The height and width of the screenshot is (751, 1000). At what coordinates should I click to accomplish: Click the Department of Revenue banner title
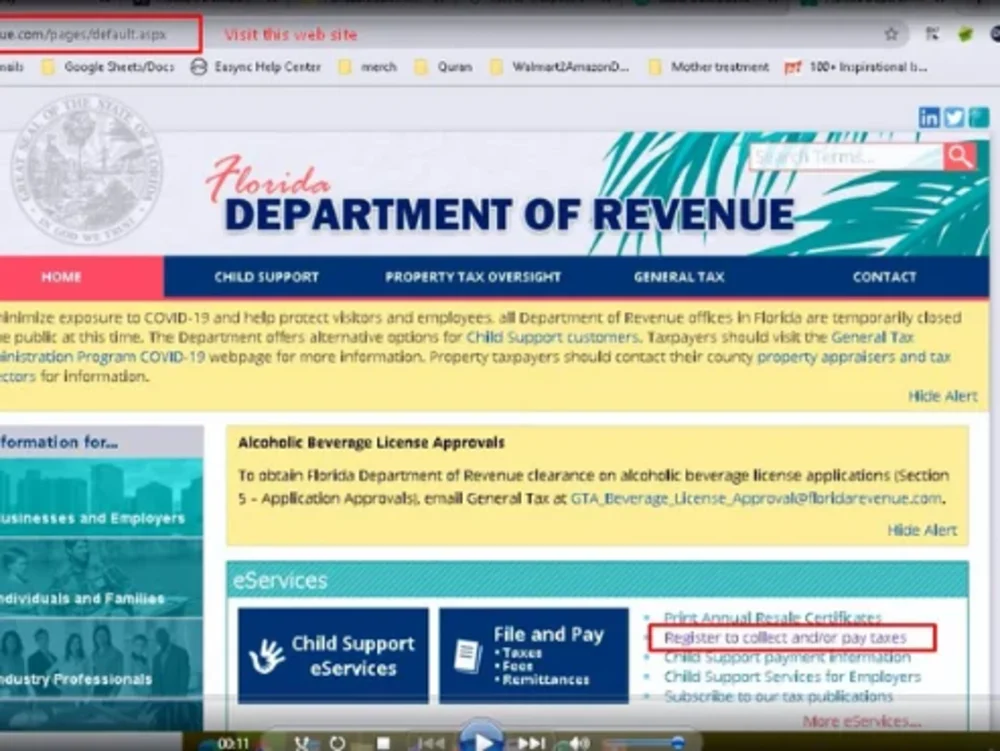tap(509, 213)
